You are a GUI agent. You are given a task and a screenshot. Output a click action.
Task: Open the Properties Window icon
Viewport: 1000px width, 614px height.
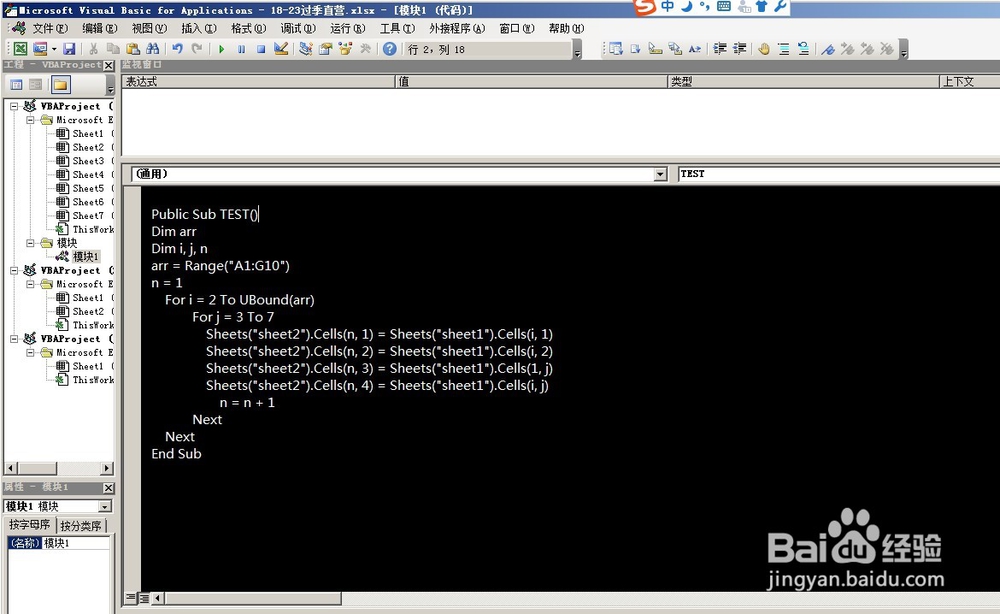(x=325, y=49)
